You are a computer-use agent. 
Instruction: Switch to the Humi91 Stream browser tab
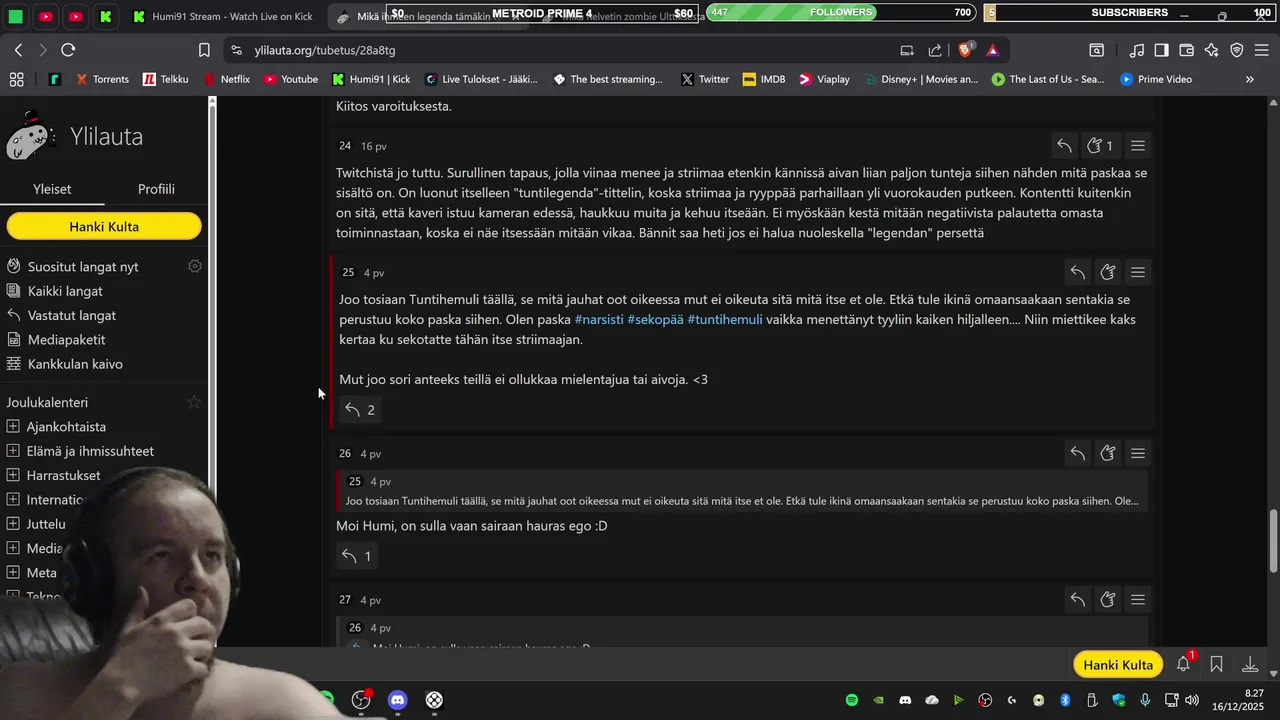(x=221, y=16)
